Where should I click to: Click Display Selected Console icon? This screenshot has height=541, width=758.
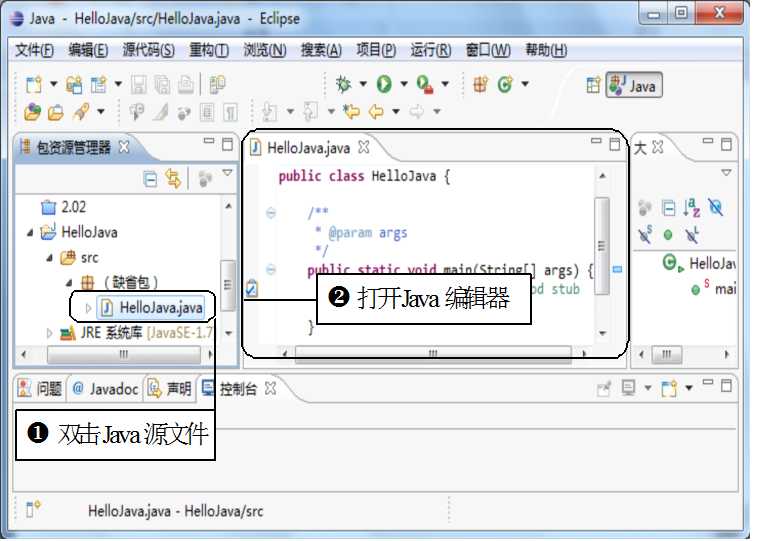(628, 388)
